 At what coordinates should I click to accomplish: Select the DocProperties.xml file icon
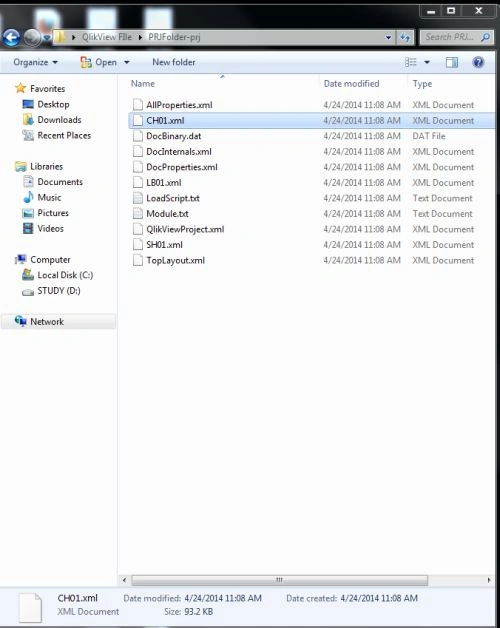click(x=138, y=167)
